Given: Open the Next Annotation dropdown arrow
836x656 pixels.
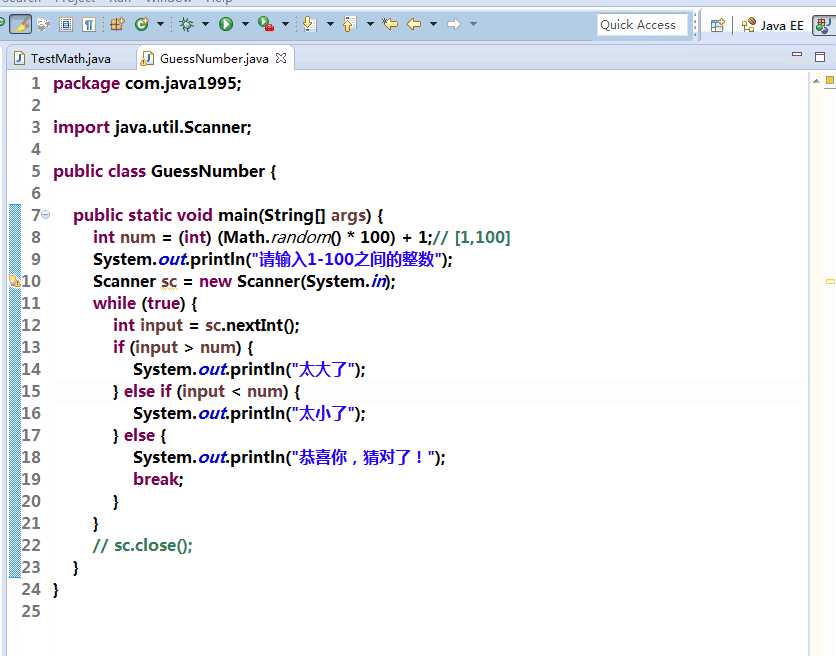Looking at the screenshot, I should 330,24.
